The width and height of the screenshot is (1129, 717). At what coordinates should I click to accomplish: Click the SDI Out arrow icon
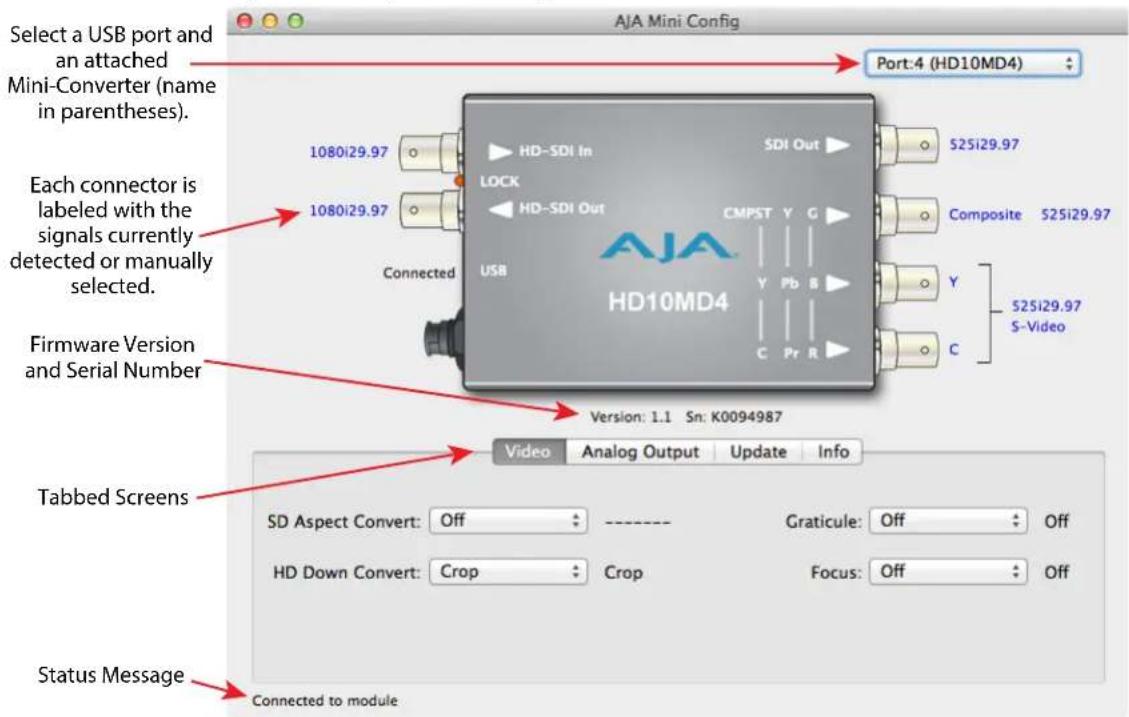coord(837,145)
